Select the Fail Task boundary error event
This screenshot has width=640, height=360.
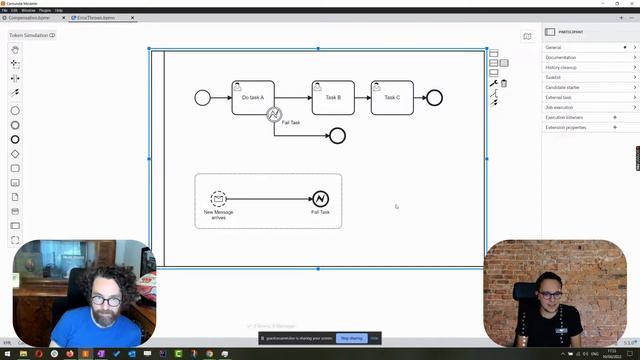(x=274, y=115)
